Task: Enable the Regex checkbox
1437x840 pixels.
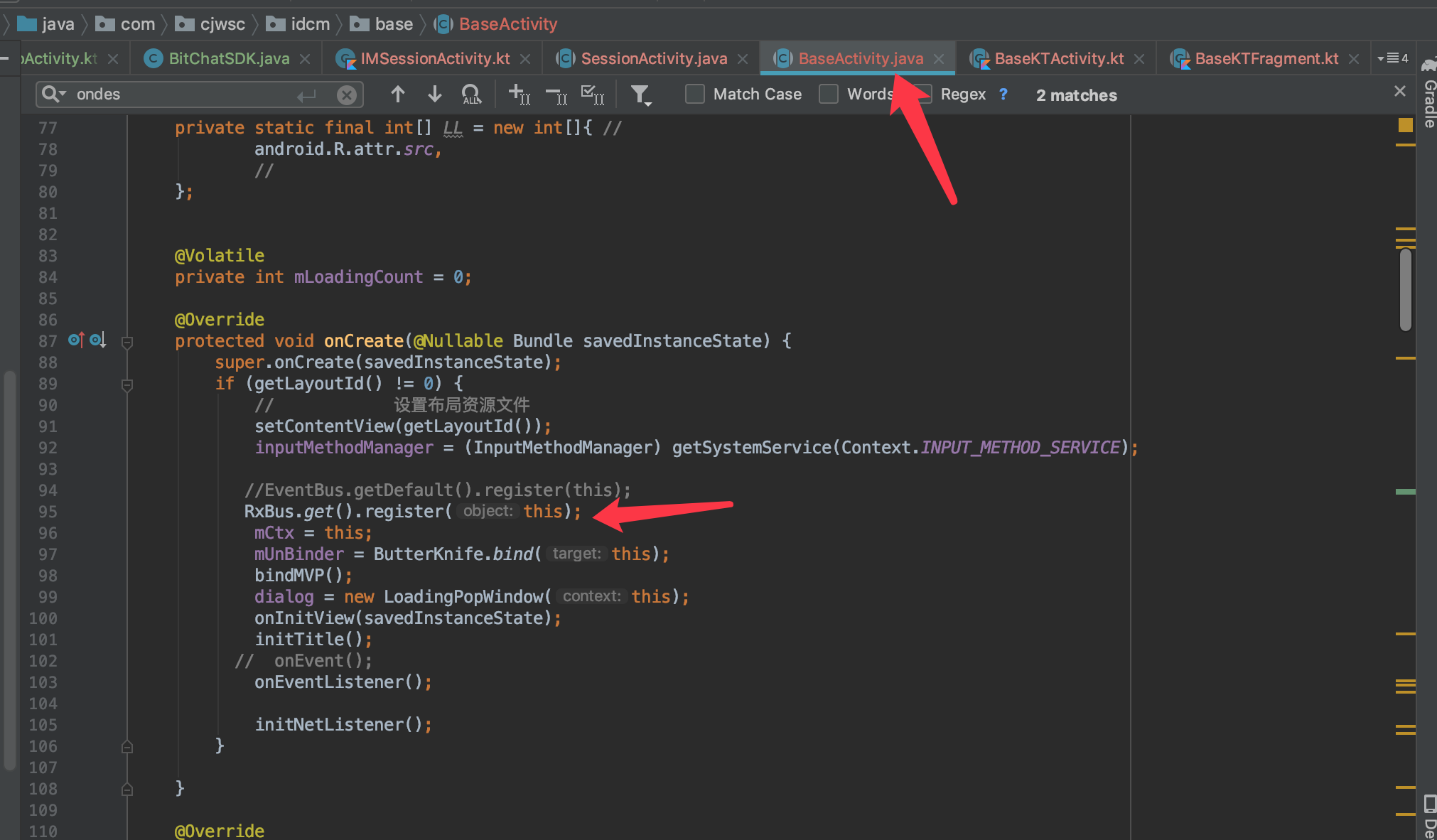Action: (921, 93)
